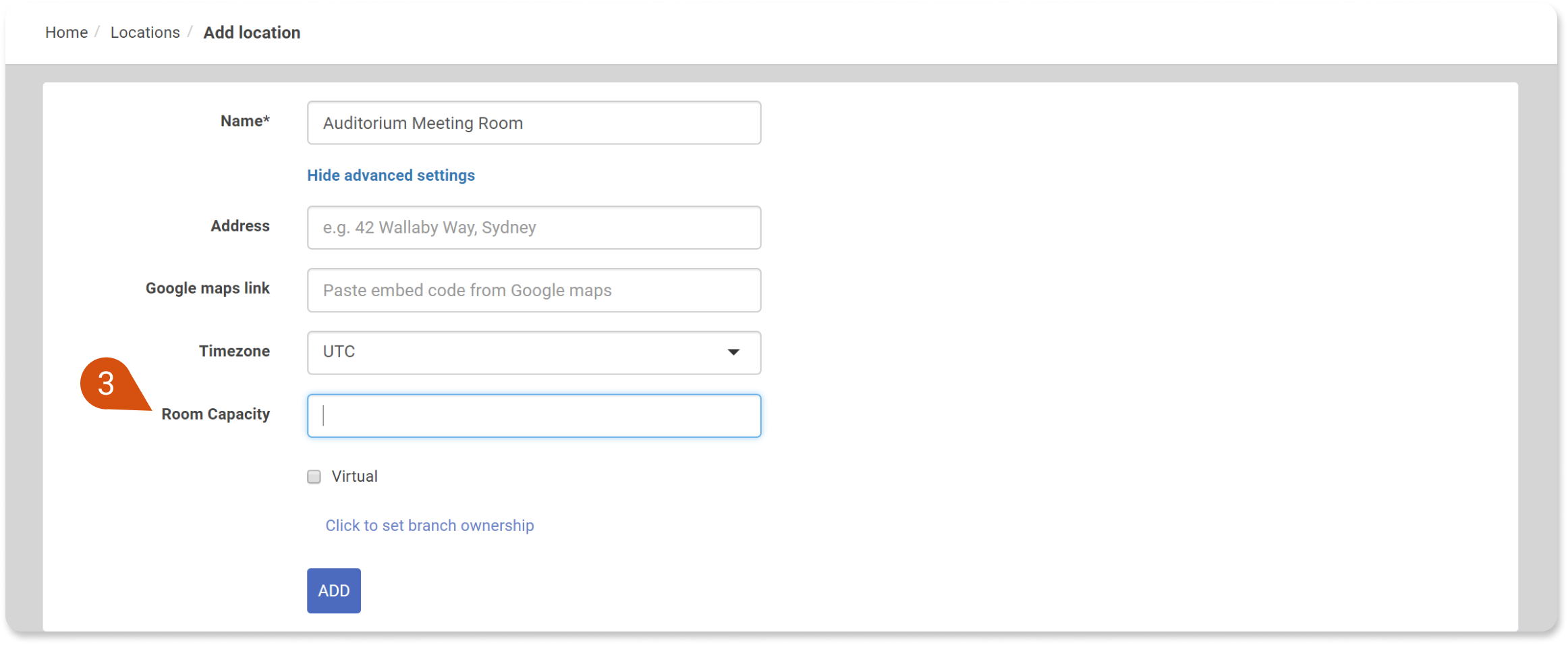
Task: Focus the Address input field
Action: click(x=534, y=227)
